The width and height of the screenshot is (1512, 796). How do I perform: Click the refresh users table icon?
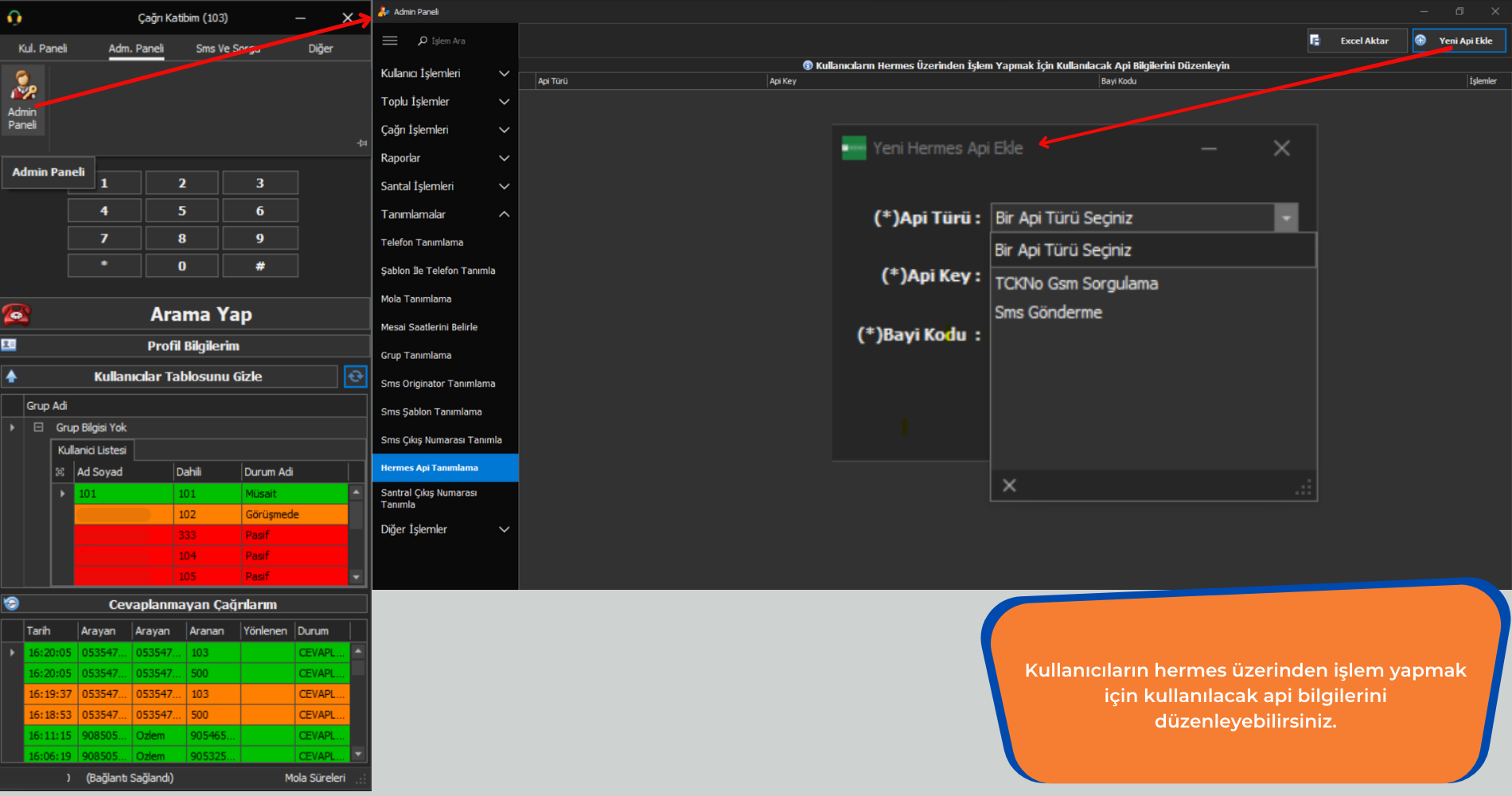point(355,377)
